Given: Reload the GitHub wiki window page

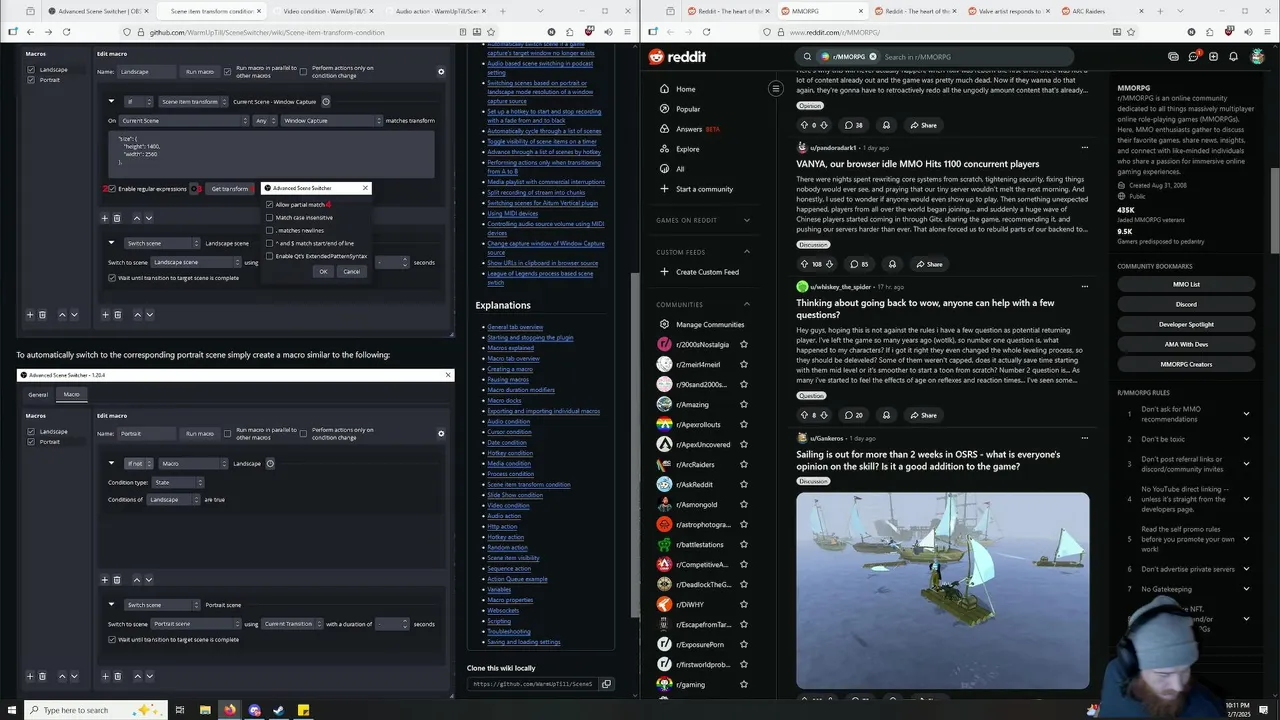Looking at the screenshot, I should pos(66,32).
